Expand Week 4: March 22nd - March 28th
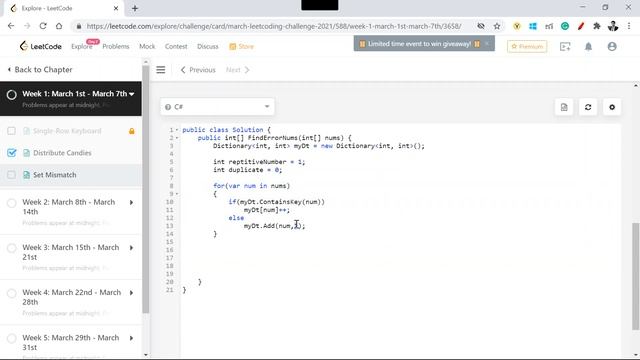The width and height of the screenshot is (640, 360). point(131,293)
